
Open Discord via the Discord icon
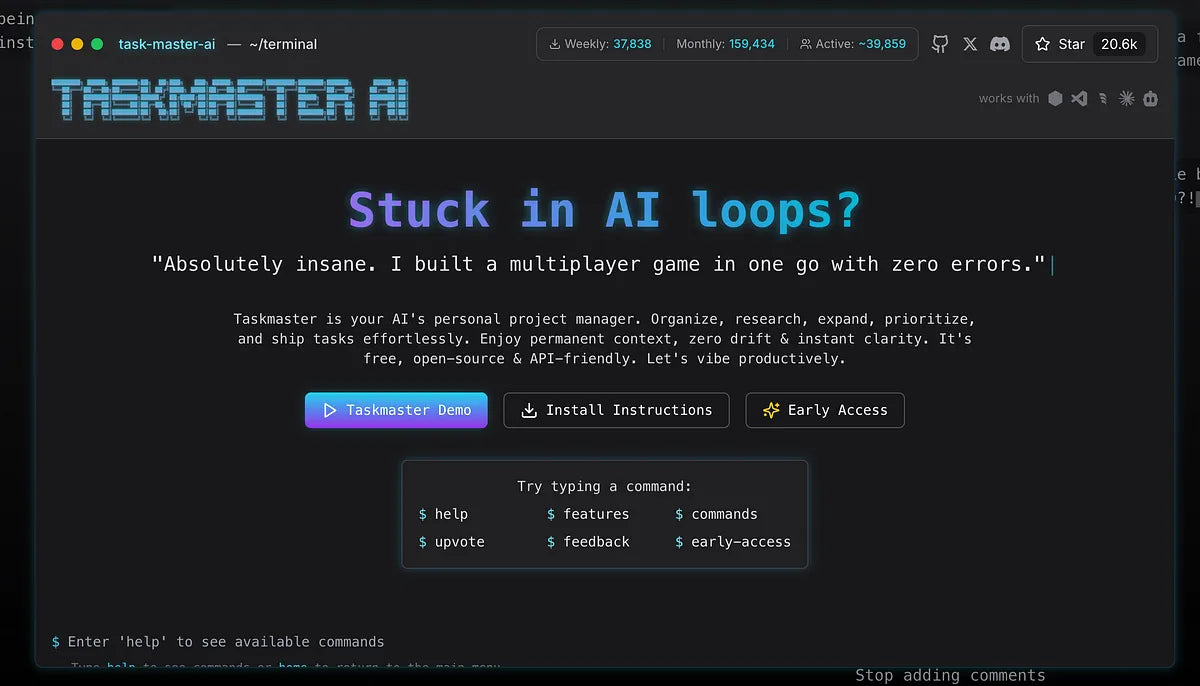pos(1000,44)
